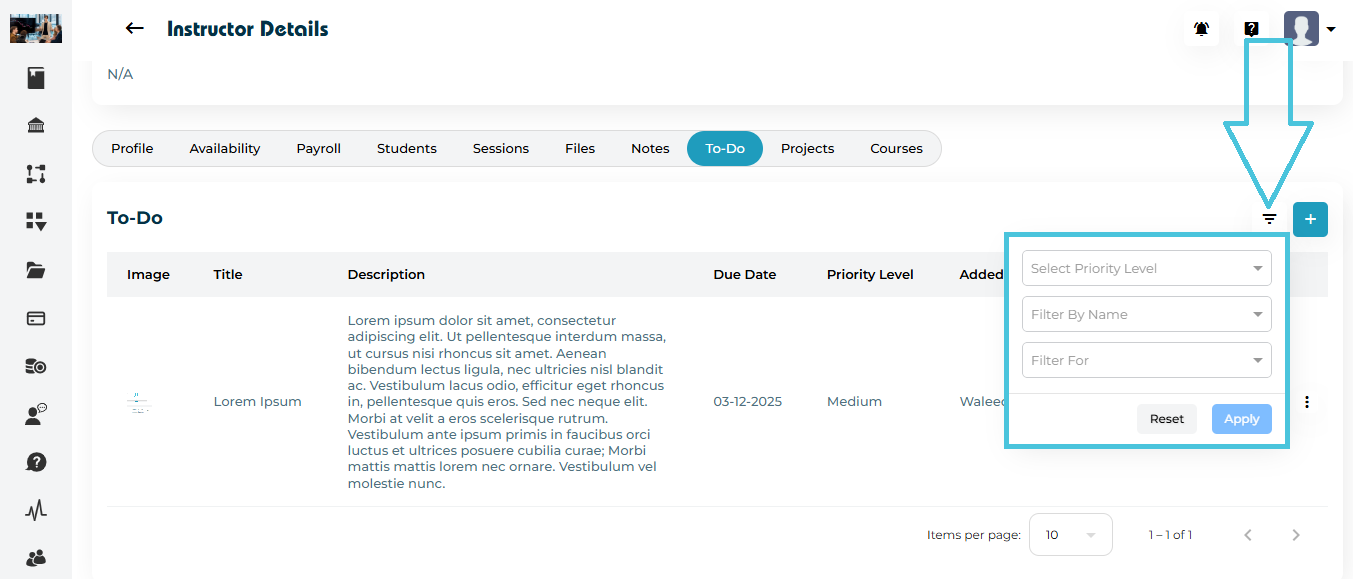The height and width of the screenshot is (579, 1353).
Task: Expand the Select Priority Level dropdown
Action: click(x=1146, y=268)
